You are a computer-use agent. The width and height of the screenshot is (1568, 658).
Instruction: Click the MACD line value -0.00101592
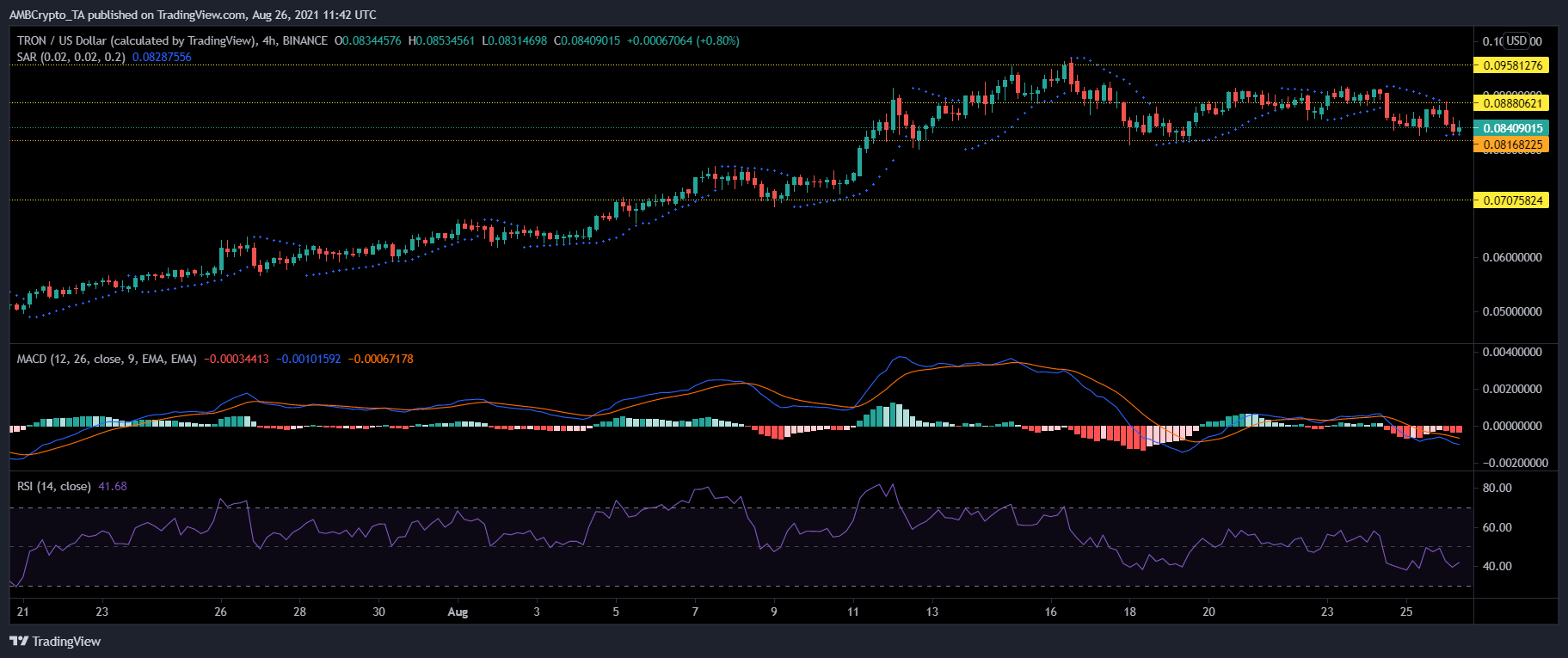pyautogui.click(x=309, y=359)
